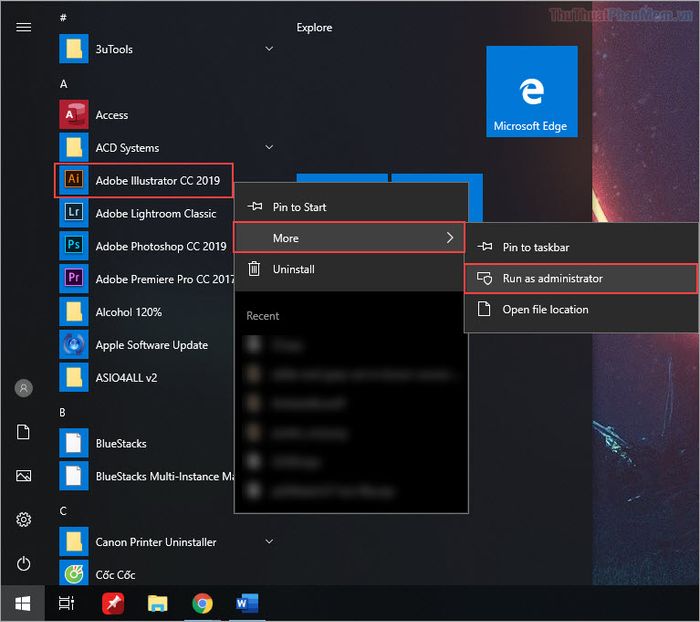Expand the ACD Systems folder chevron
The height and width of the screenshot is (622, 700).
click(x=269, y=147)
